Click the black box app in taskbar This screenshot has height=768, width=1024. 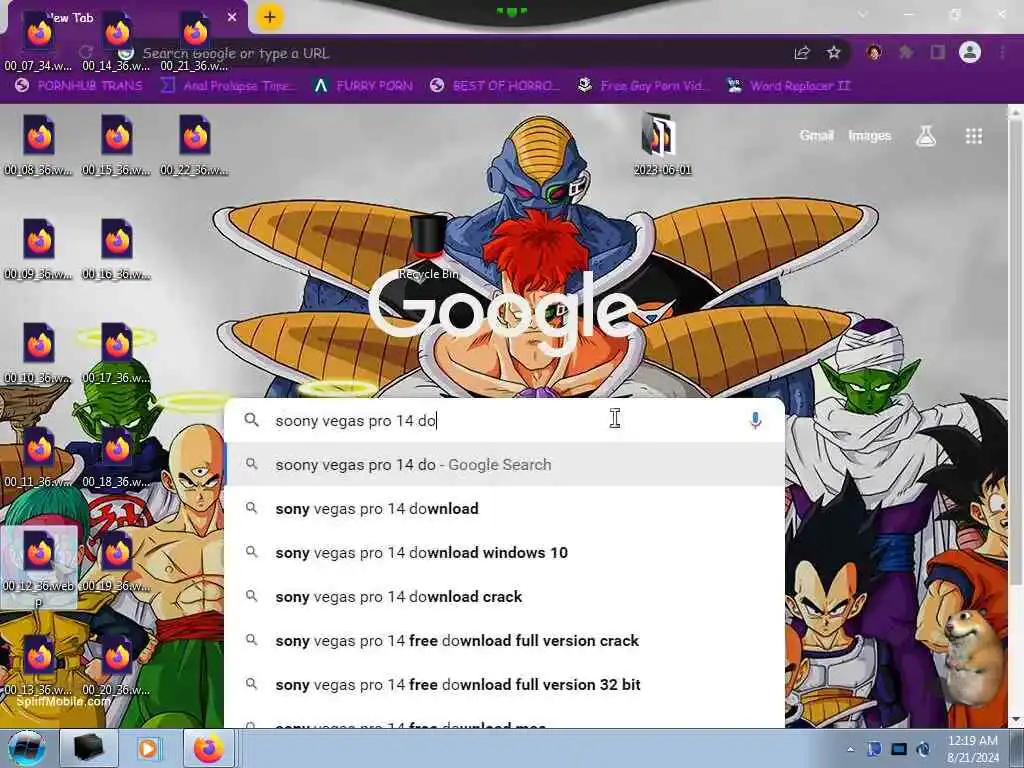[89, 748]
